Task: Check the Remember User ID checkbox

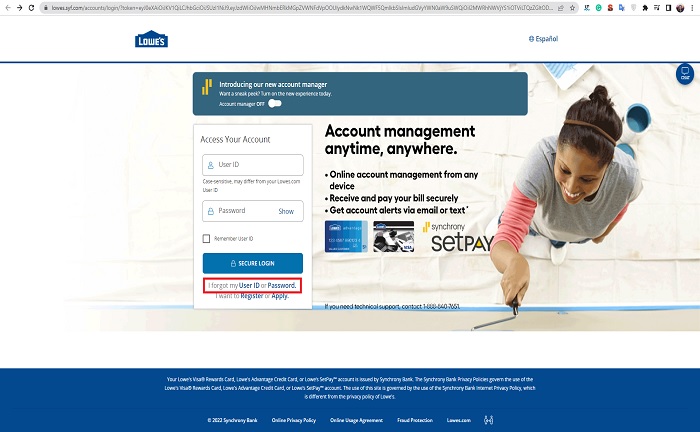Action: pos(206,239)
